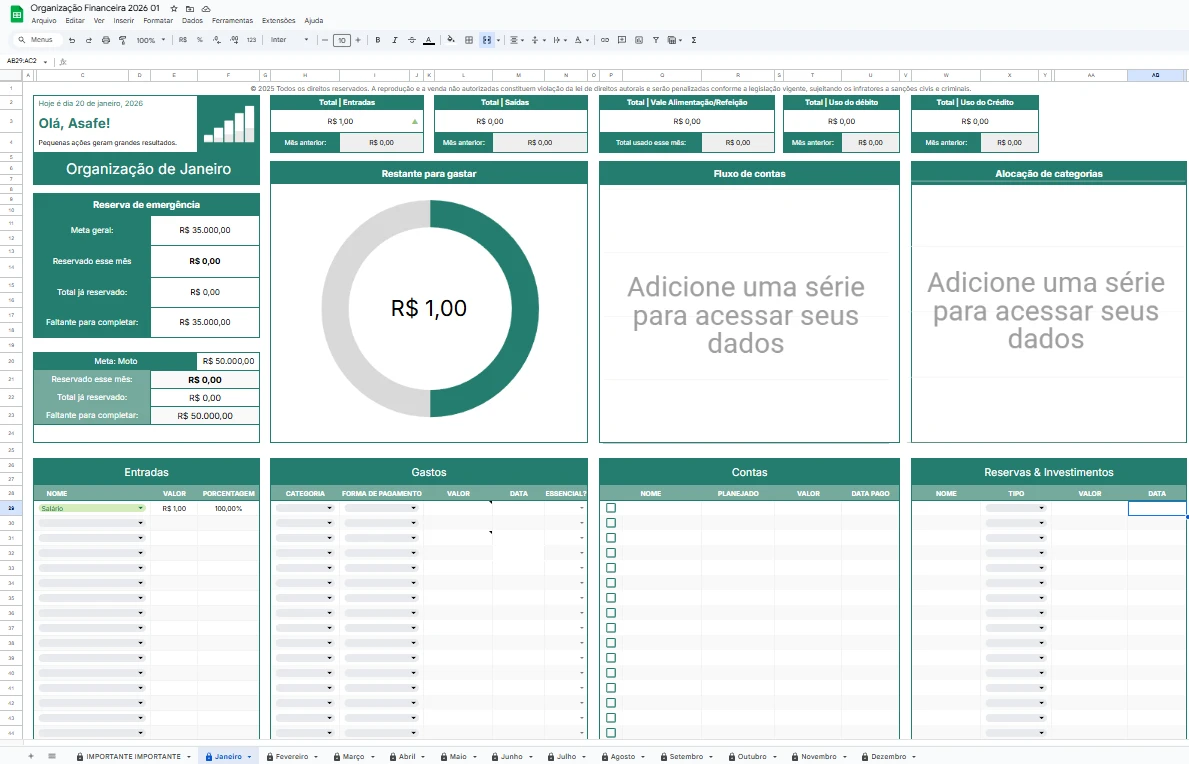
Task: Insert a link using toolbar icon
Action: pos(604,40)
